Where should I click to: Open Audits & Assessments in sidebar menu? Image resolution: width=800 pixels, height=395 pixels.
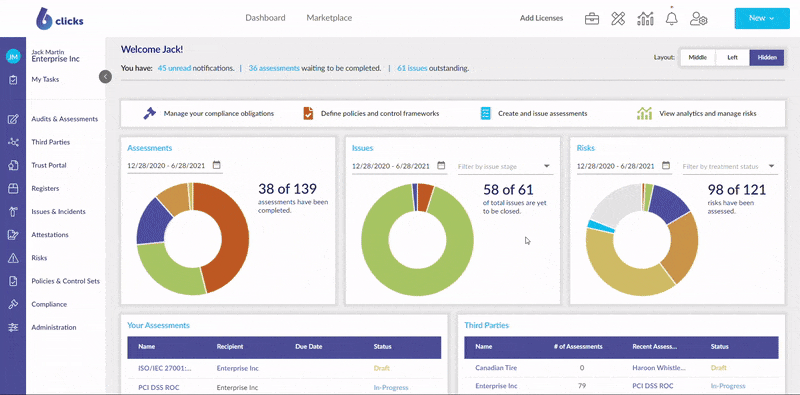64,119
